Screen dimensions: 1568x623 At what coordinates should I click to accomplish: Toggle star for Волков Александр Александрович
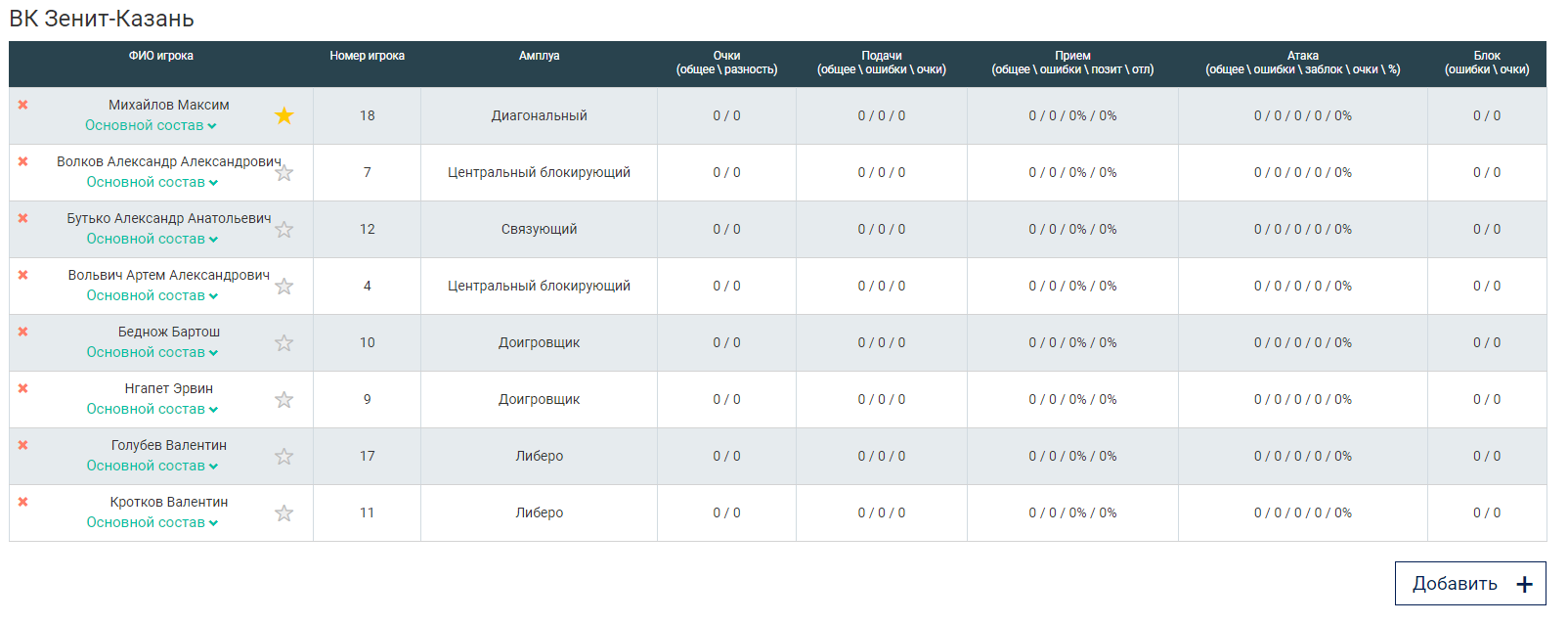[284, 173]
